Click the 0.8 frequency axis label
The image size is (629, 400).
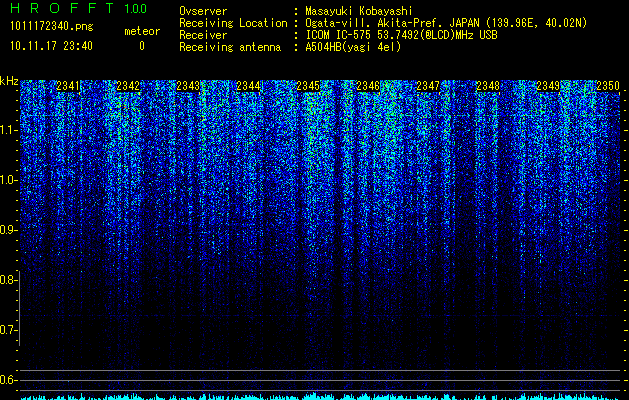pyautogui.click(x=8, y=280)
